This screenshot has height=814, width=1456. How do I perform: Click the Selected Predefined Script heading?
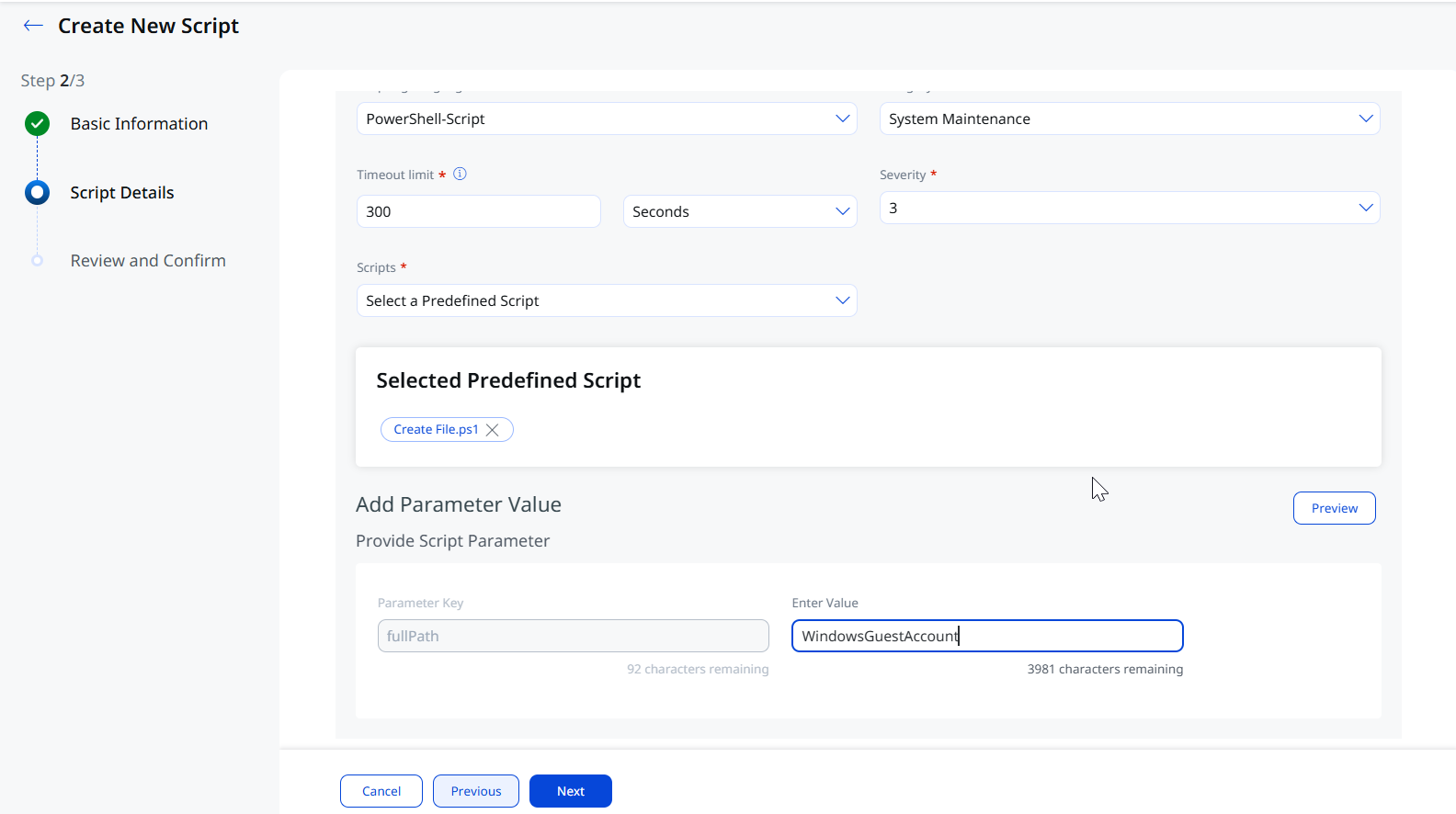pyautogui.click(x=508, y=380)
